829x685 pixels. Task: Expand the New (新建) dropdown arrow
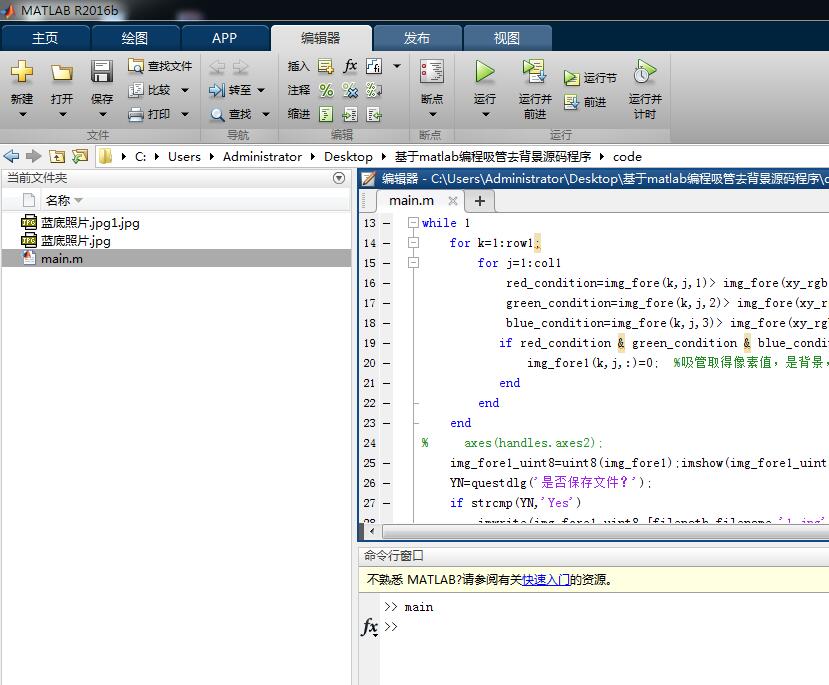tap(22, 114)
